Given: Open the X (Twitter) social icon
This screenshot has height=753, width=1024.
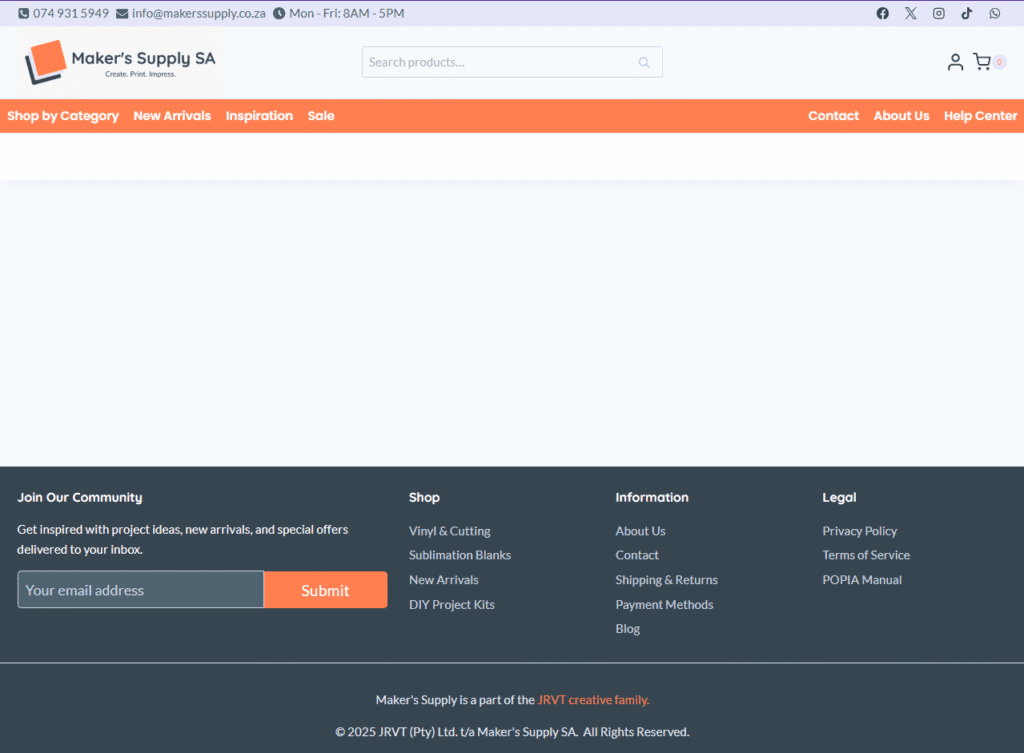Looking at the screenshot, I should (910, 14).
